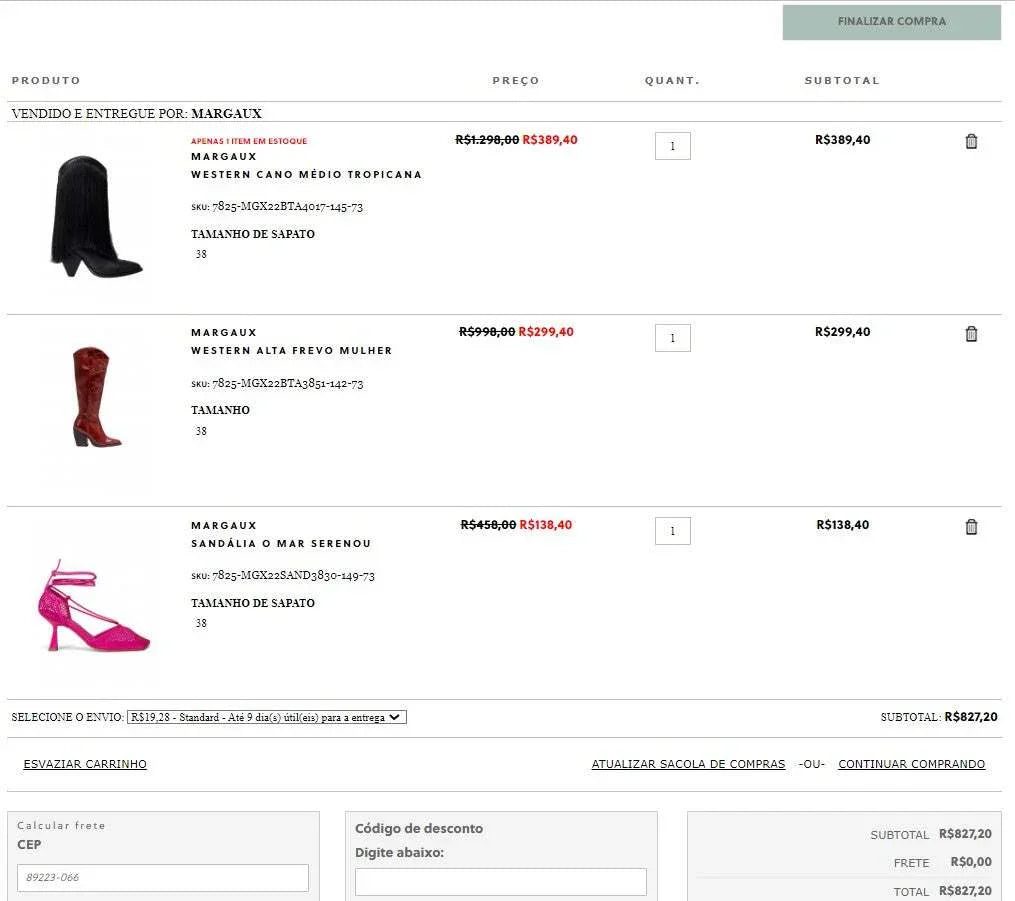Edit quantity for Western Cano Médio Tropicana
1015x901 pixels.
coord(673,146)
